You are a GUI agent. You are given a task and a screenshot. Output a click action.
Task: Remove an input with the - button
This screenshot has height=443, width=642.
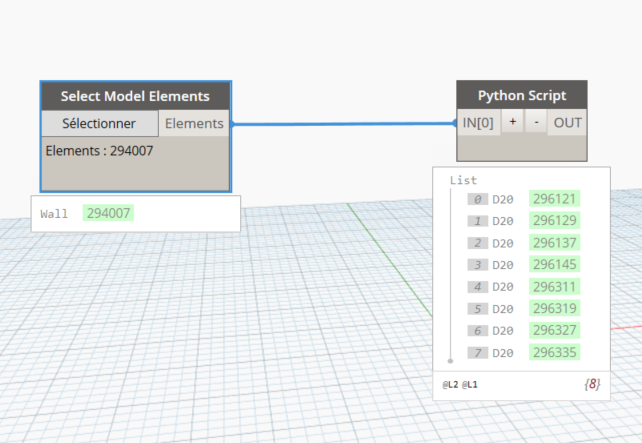click(x=536, y=122)
